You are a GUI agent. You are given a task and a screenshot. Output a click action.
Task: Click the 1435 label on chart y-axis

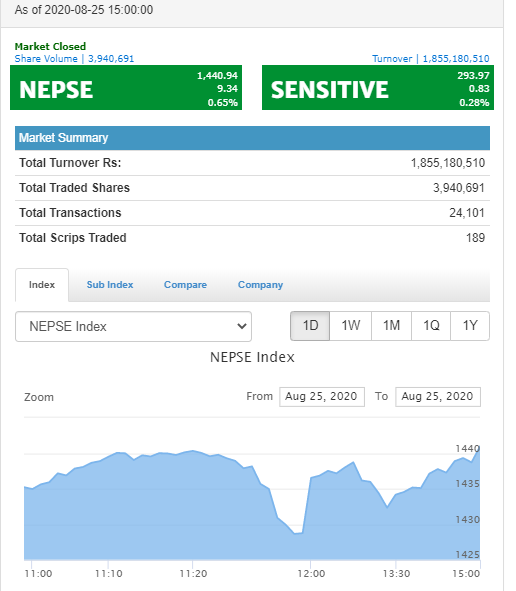[467, 484]
